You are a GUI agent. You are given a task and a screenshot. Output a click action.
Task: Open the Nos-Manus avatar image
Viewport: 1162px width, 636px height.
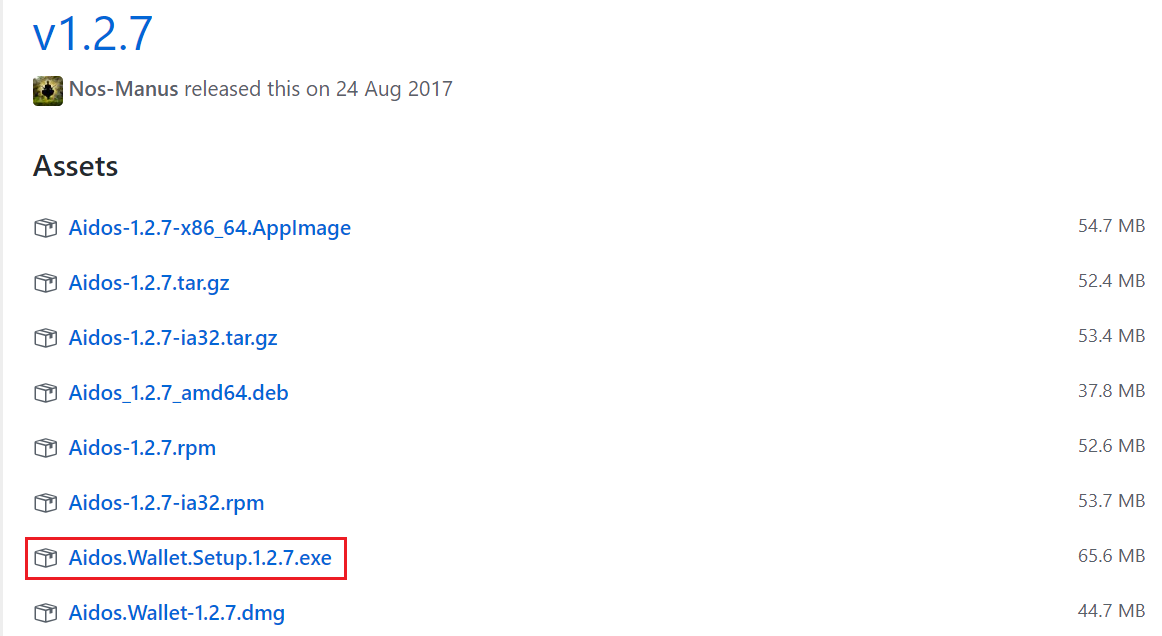48,90
